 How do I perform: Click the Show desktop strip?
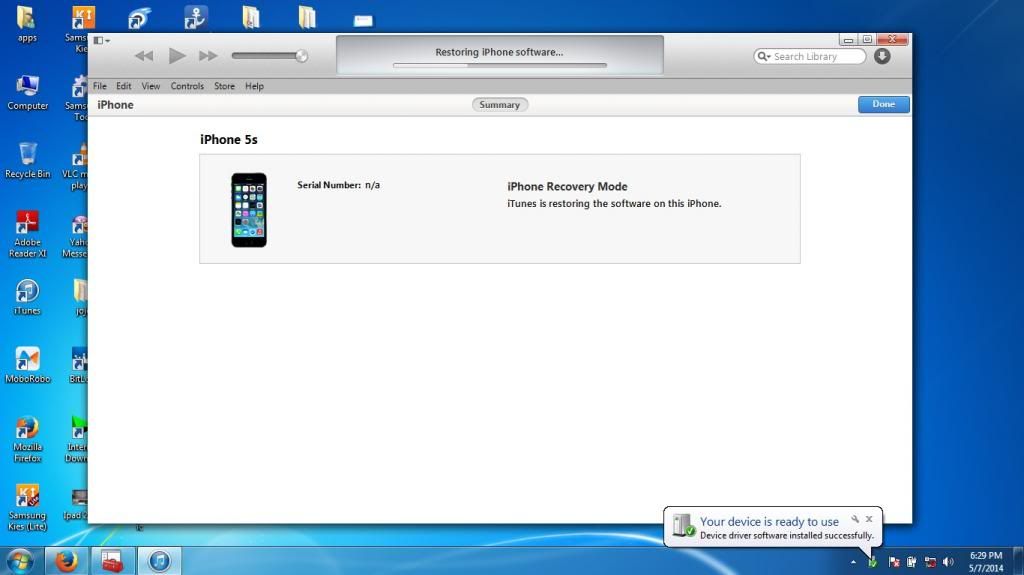[x=1018, y=561]
